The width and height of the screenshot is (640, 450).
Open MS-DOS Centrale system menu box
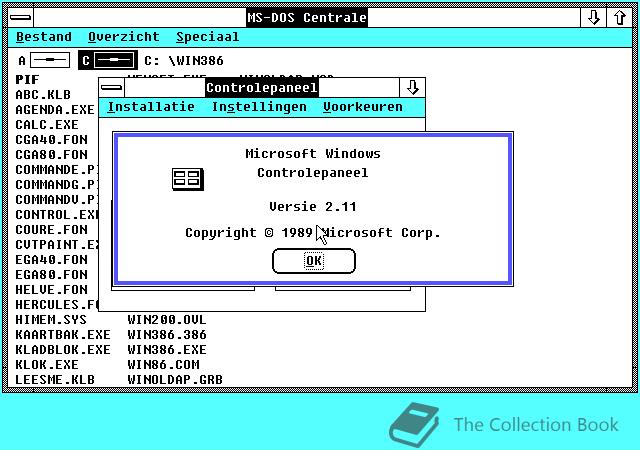(x=20, y=18)
